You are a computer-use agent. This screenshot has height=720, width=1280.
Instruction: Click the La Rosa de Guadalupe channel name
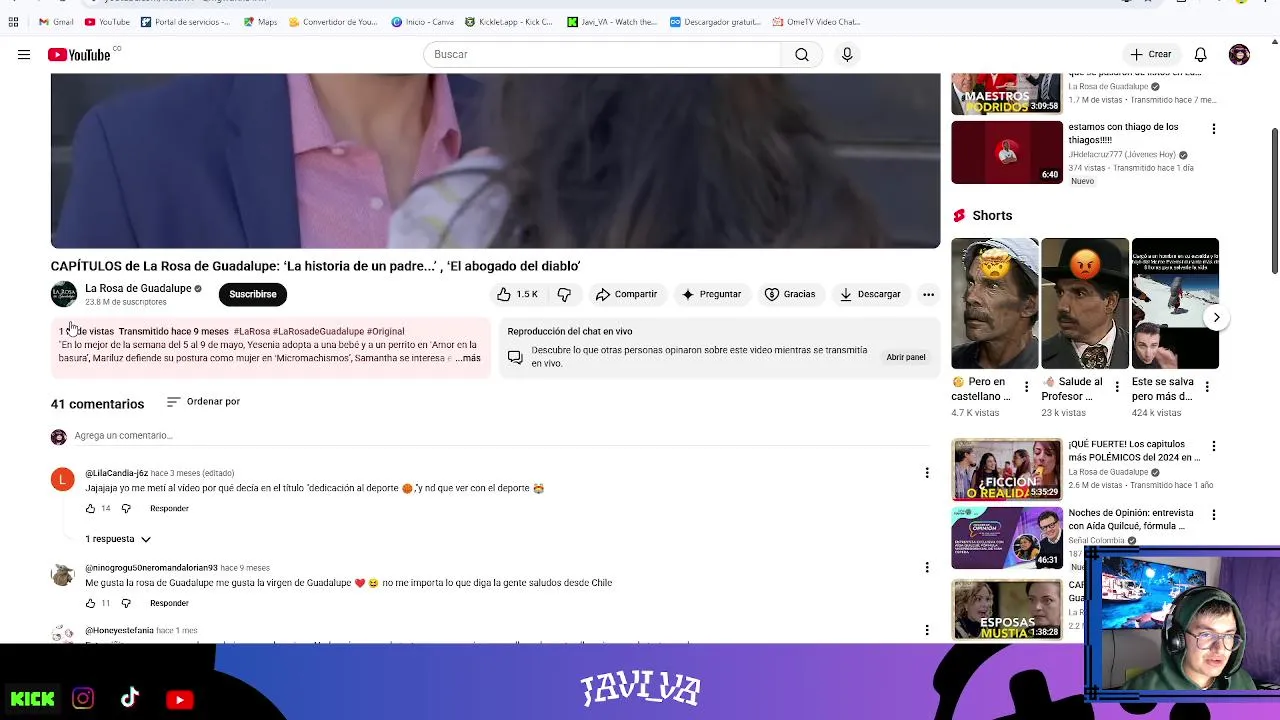138,288
